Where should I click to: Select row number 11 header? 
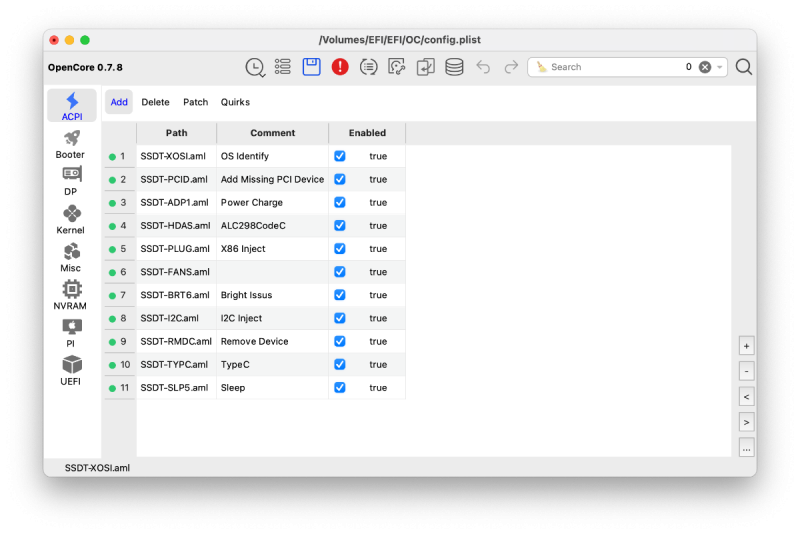pyautogui.click(x=120, y=388)
